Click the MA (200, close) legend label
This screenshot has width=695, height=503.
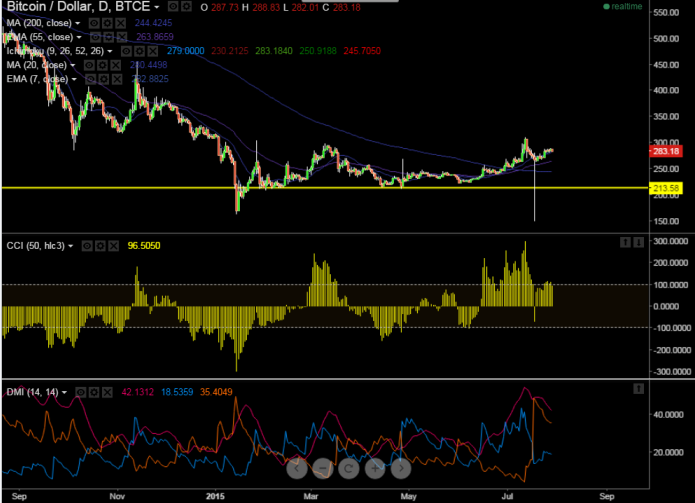tap(39, 23)
